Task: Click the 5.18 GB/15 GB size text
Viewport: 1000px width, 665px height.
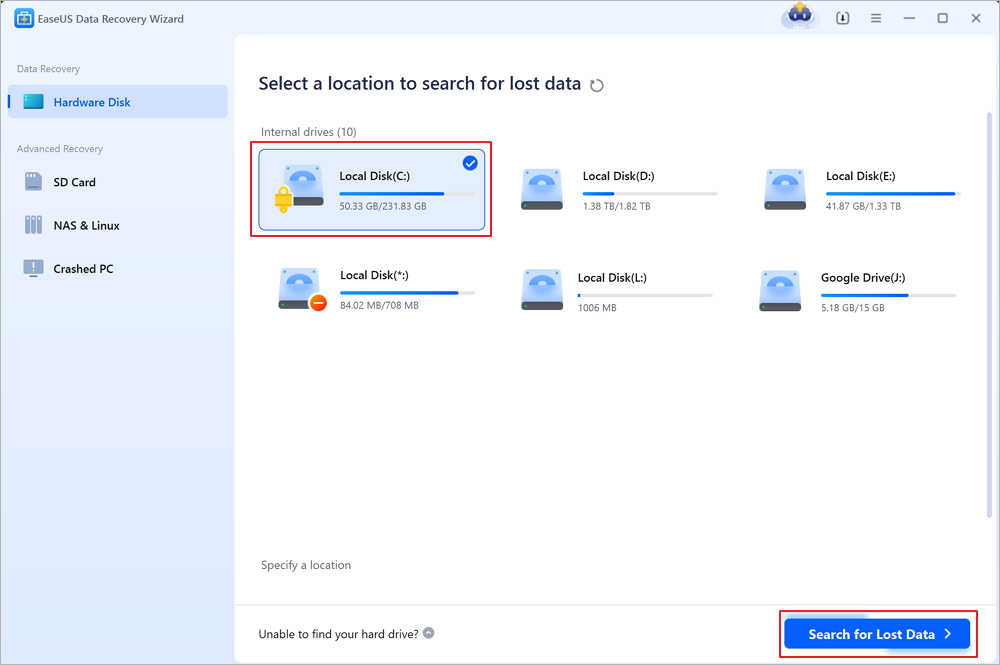Action: (852, 307)
